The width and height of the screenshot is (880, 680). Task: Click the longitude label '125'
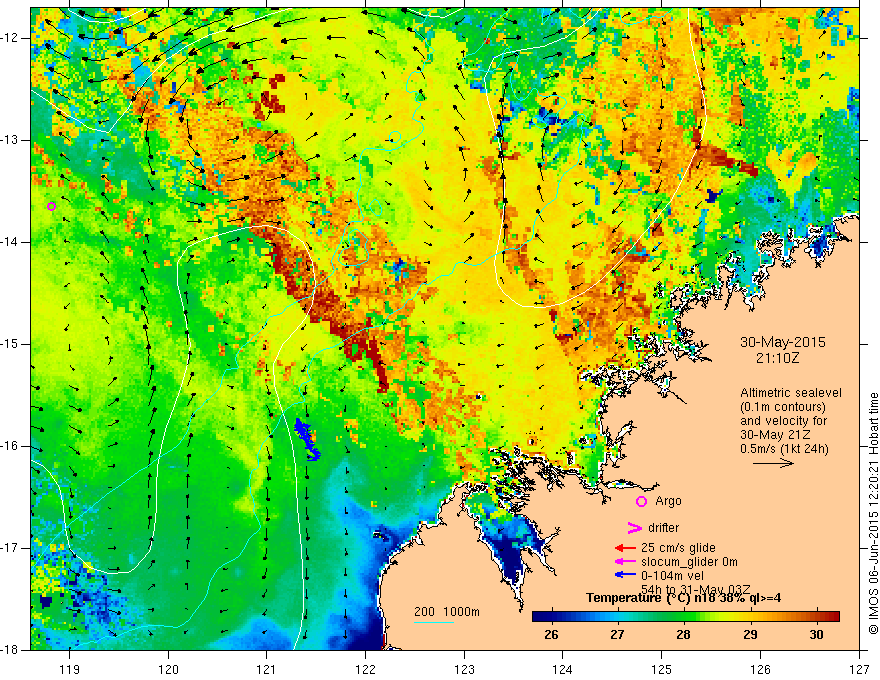(x=662, y=669)
